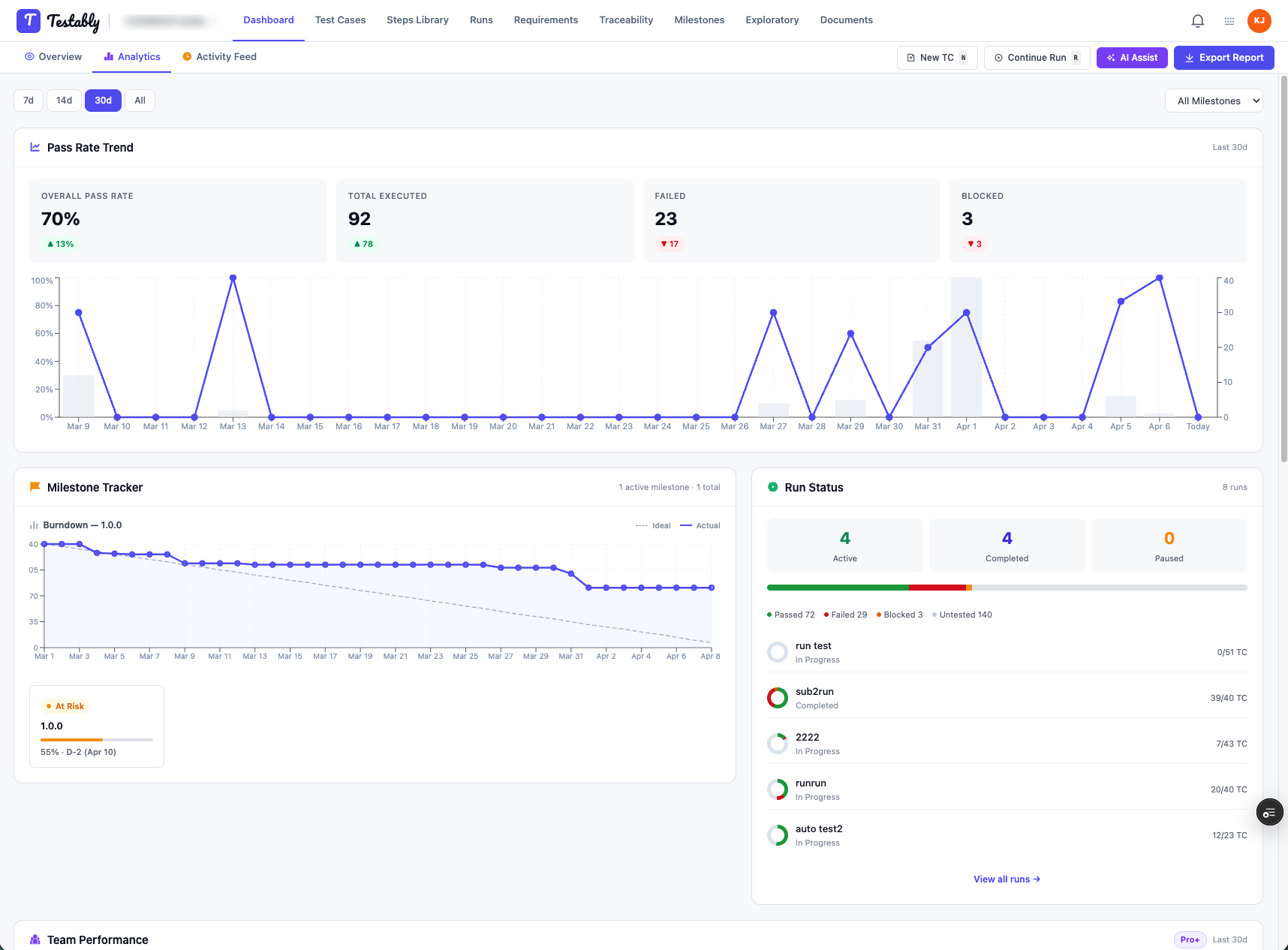The image size is (1288, 950).
Task: Open the apps grid menu
Action: pyautogui.click(x=1229, y=21)
